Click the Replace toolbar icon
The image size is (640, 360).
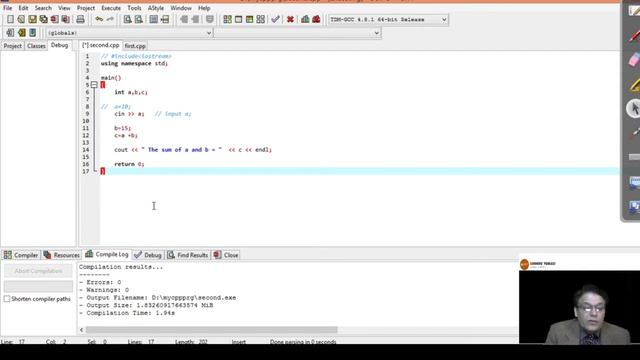click(139, 19)
